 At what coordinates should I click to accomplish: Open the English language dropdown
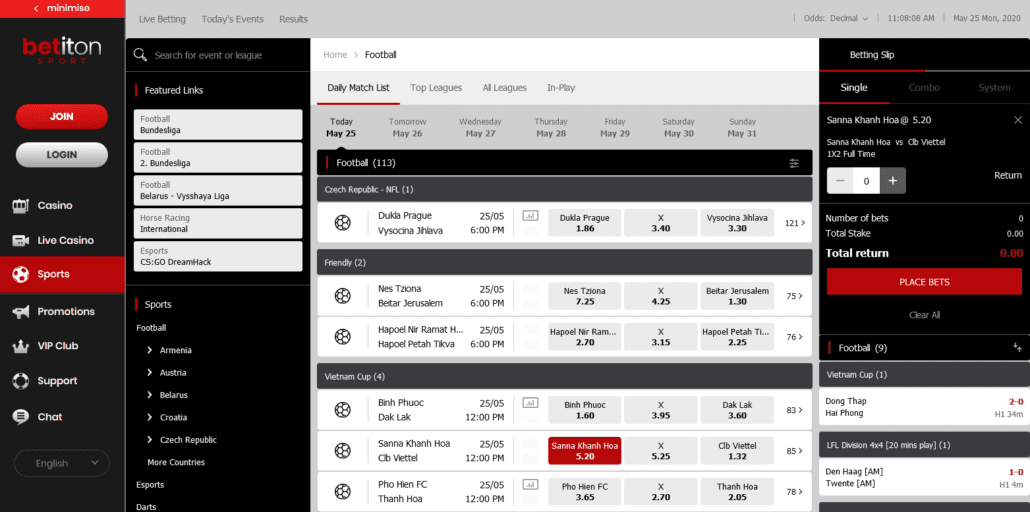pos(62,463)
